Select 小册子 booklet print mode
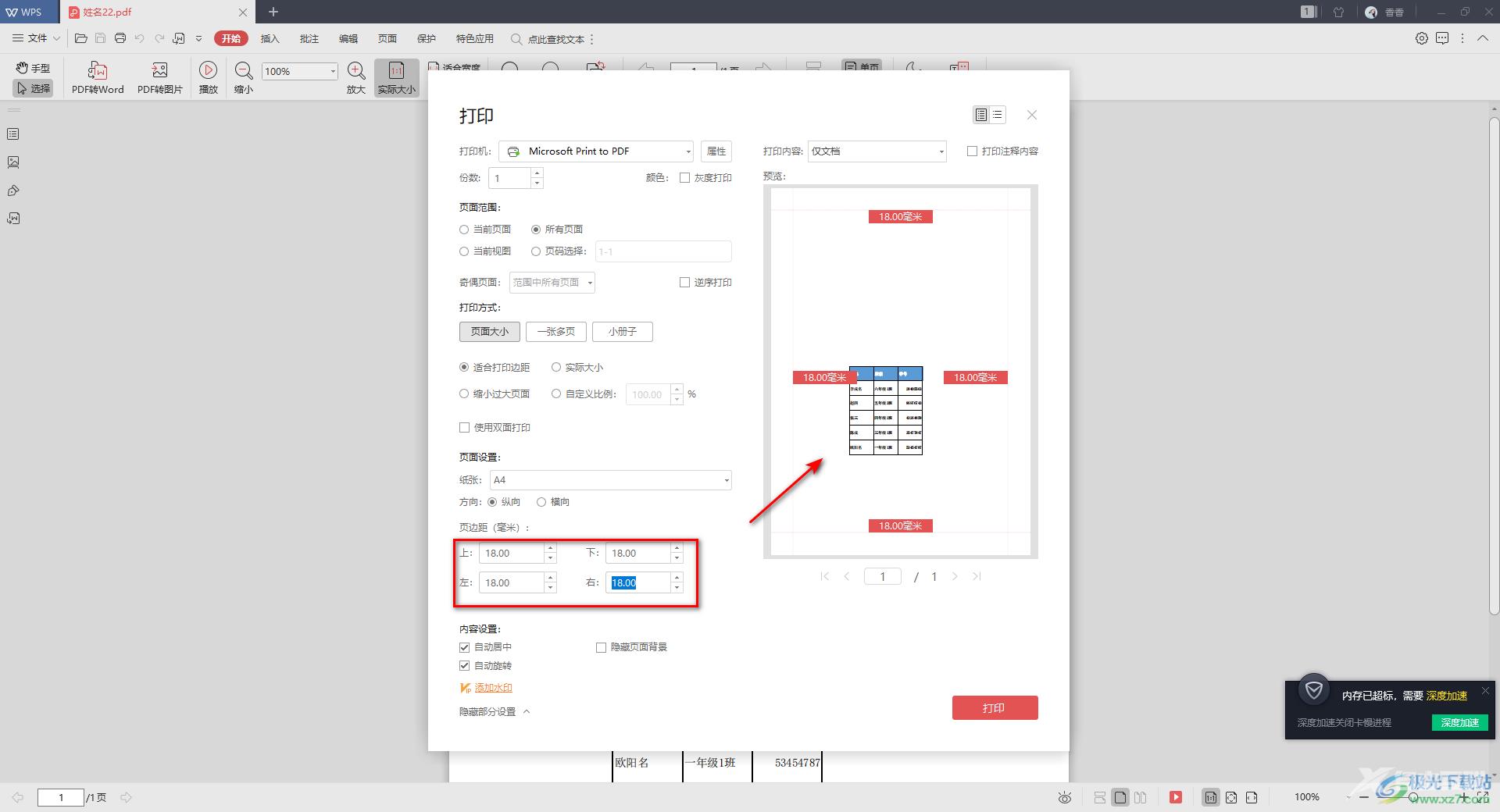The width and height of the screenshot is (1500, 812). tap(623, 332)
